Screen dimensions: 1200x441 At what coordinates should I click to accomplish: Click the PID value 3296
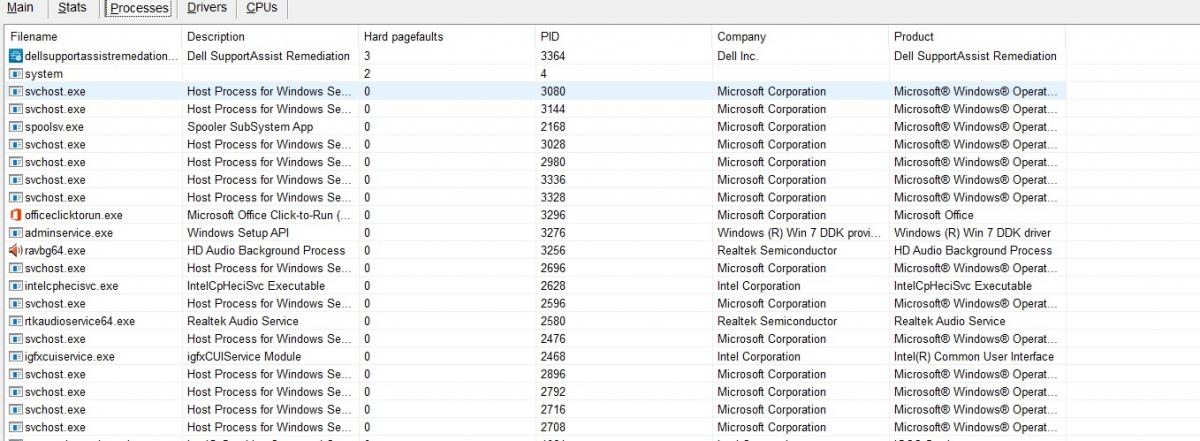[553, 215]
